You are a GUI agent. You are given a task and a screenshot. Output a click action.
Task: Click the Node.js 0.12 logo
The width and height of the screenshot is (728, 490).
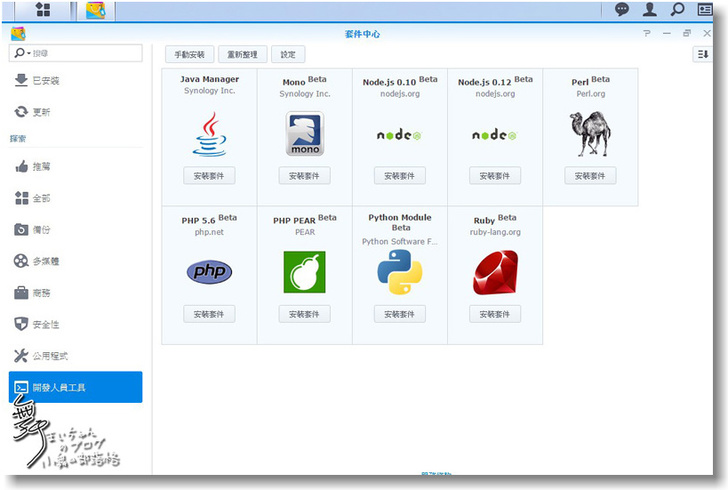494,135
